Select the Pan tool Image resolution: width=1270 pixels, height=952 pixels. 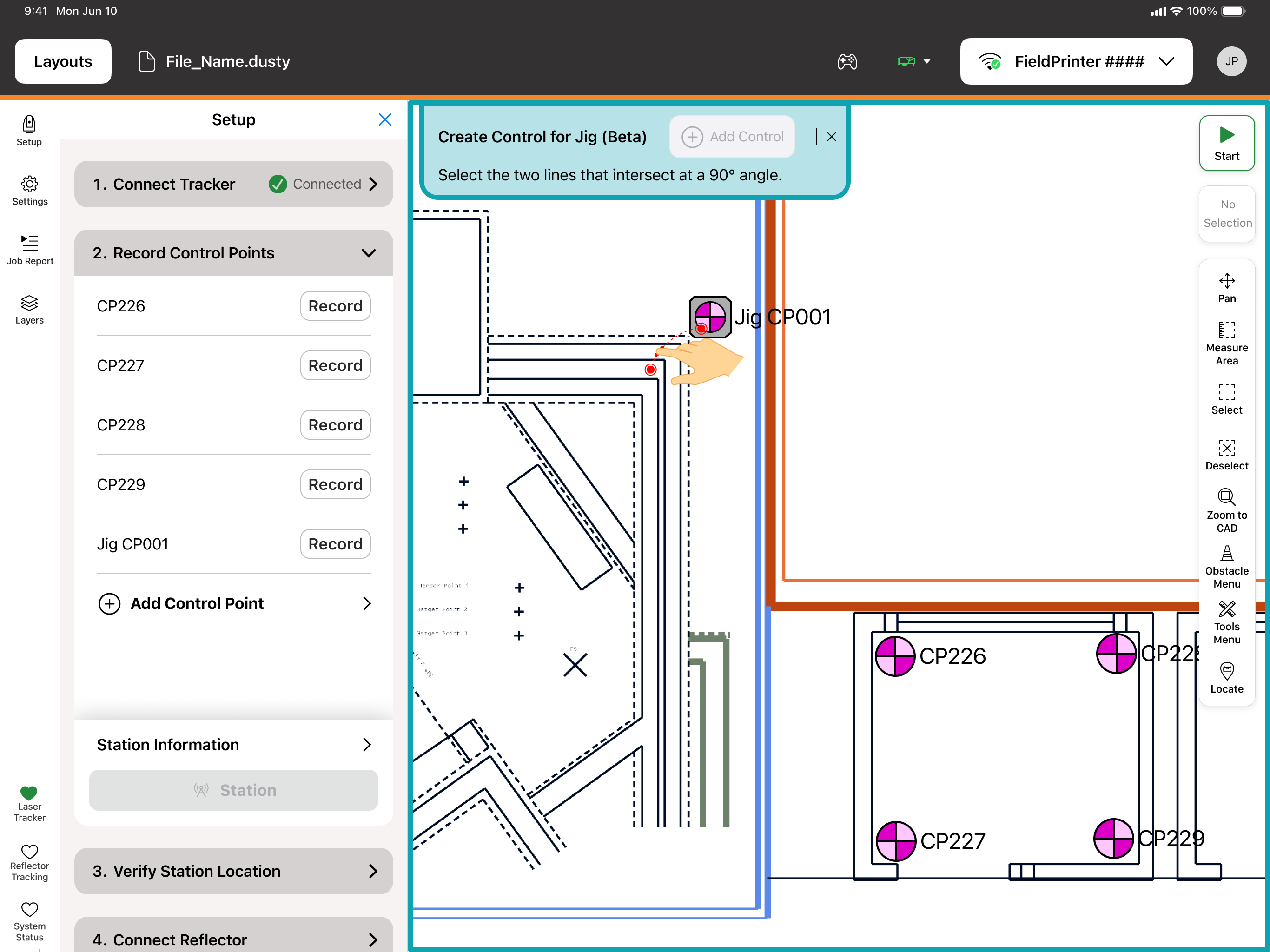[1226, 288]
